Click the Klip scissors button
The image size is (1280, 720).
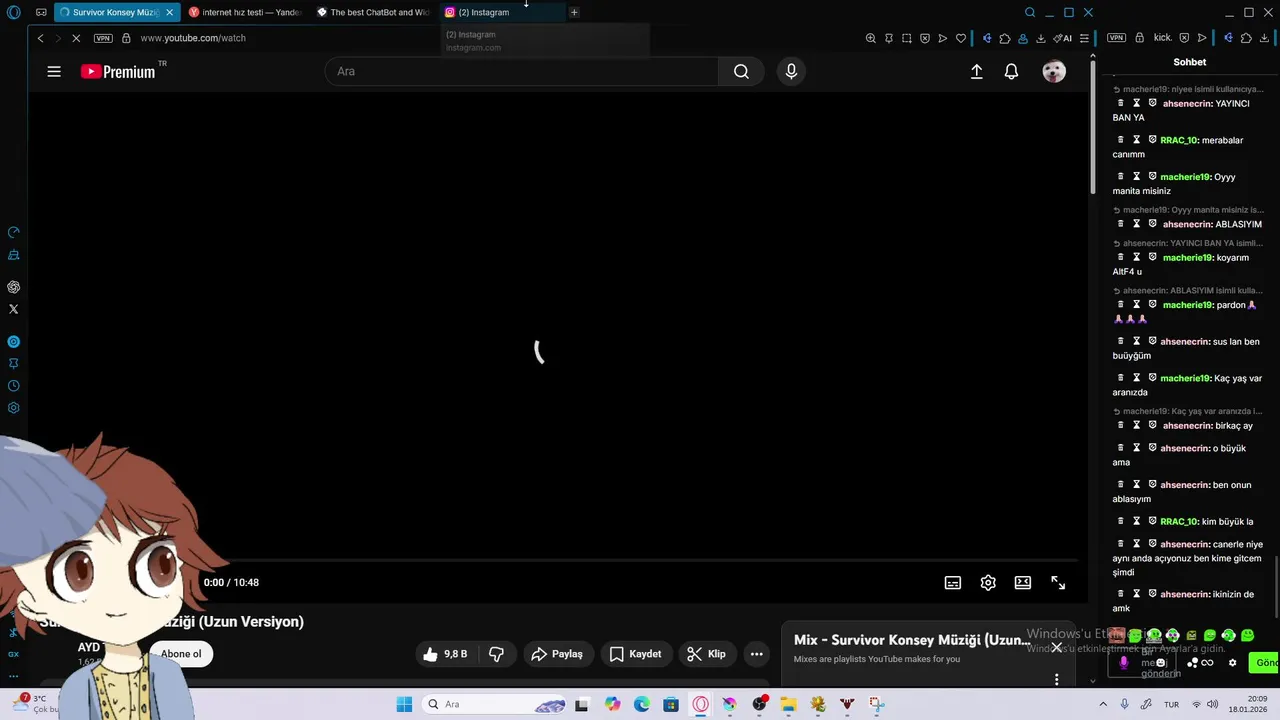[706, 654]
